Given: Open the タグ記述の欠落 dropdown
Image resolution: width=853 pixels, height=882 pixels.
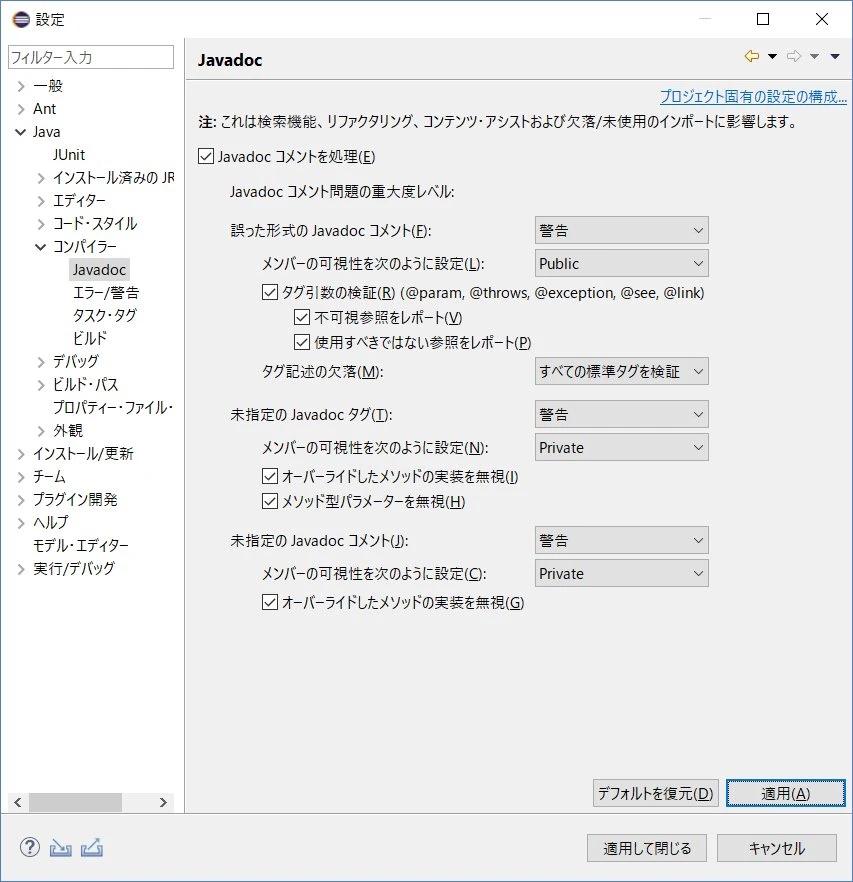Looking at the screenshot, I should pos(621,371).
